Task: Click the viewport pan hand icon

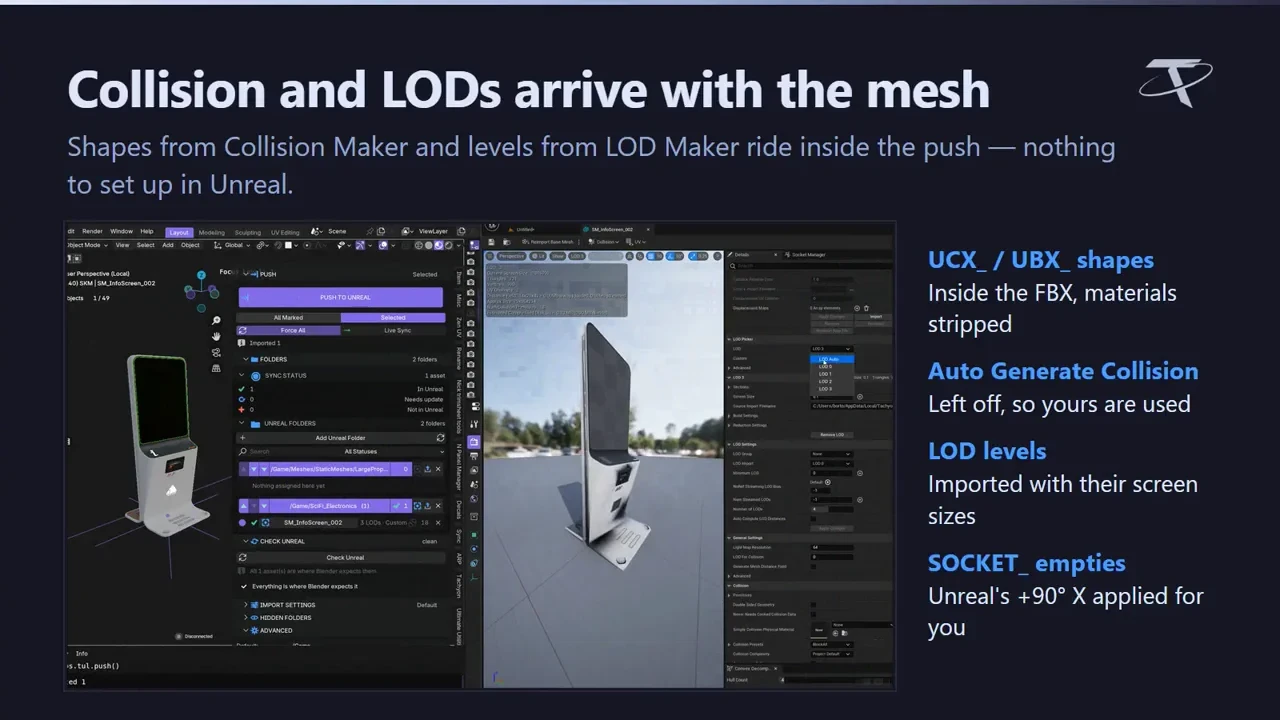Action: click(216, 337)
